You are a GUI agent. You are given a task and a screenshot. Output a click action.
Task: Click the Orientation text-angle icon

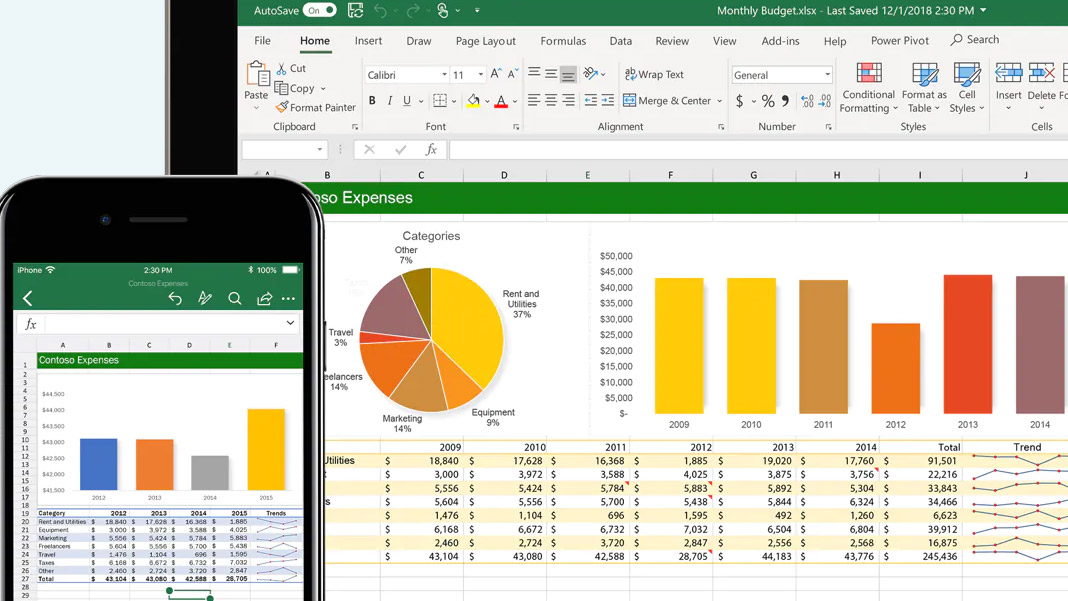591,73
